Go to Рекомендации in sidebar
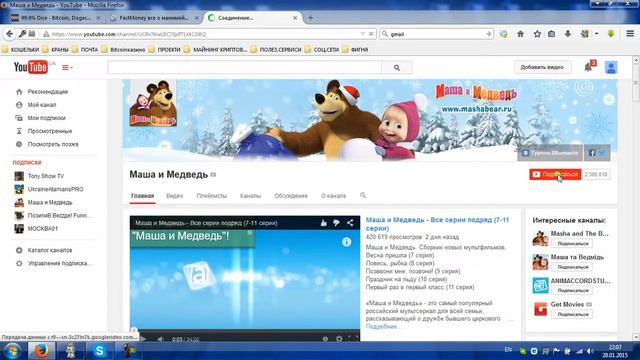 click(48, 92)
